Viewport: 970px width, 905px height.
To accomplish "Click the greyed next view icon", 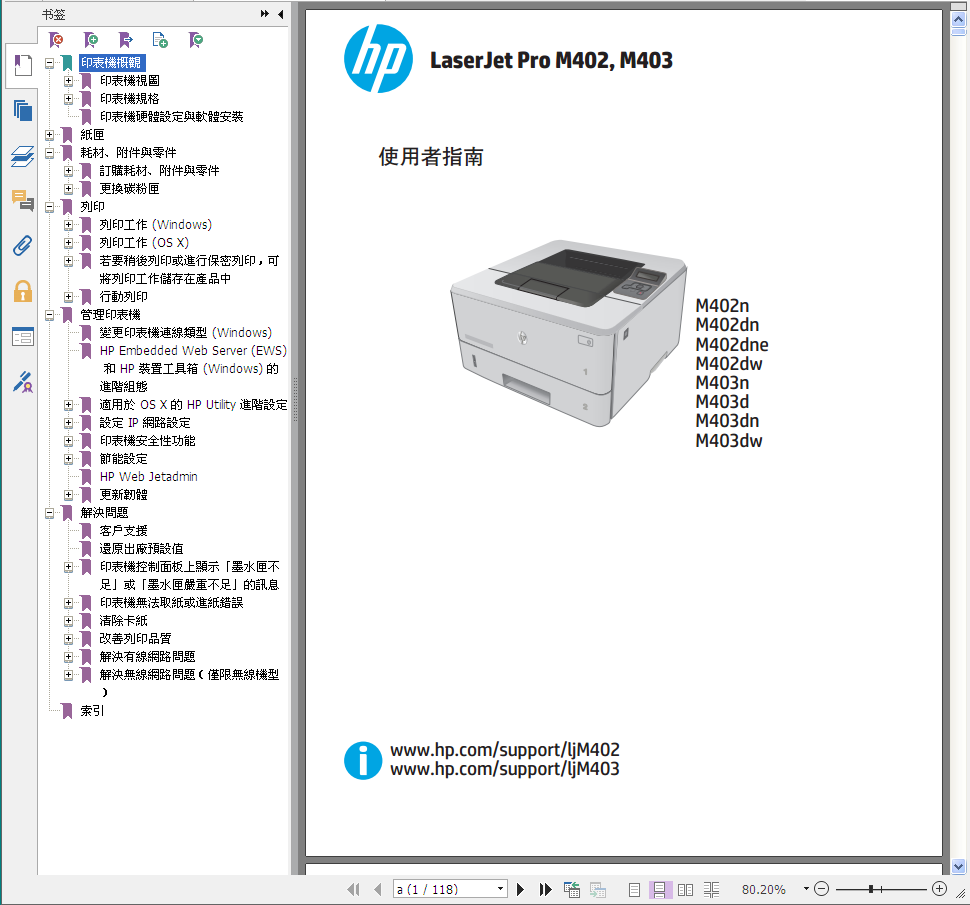I will click(x=598, y=890).
